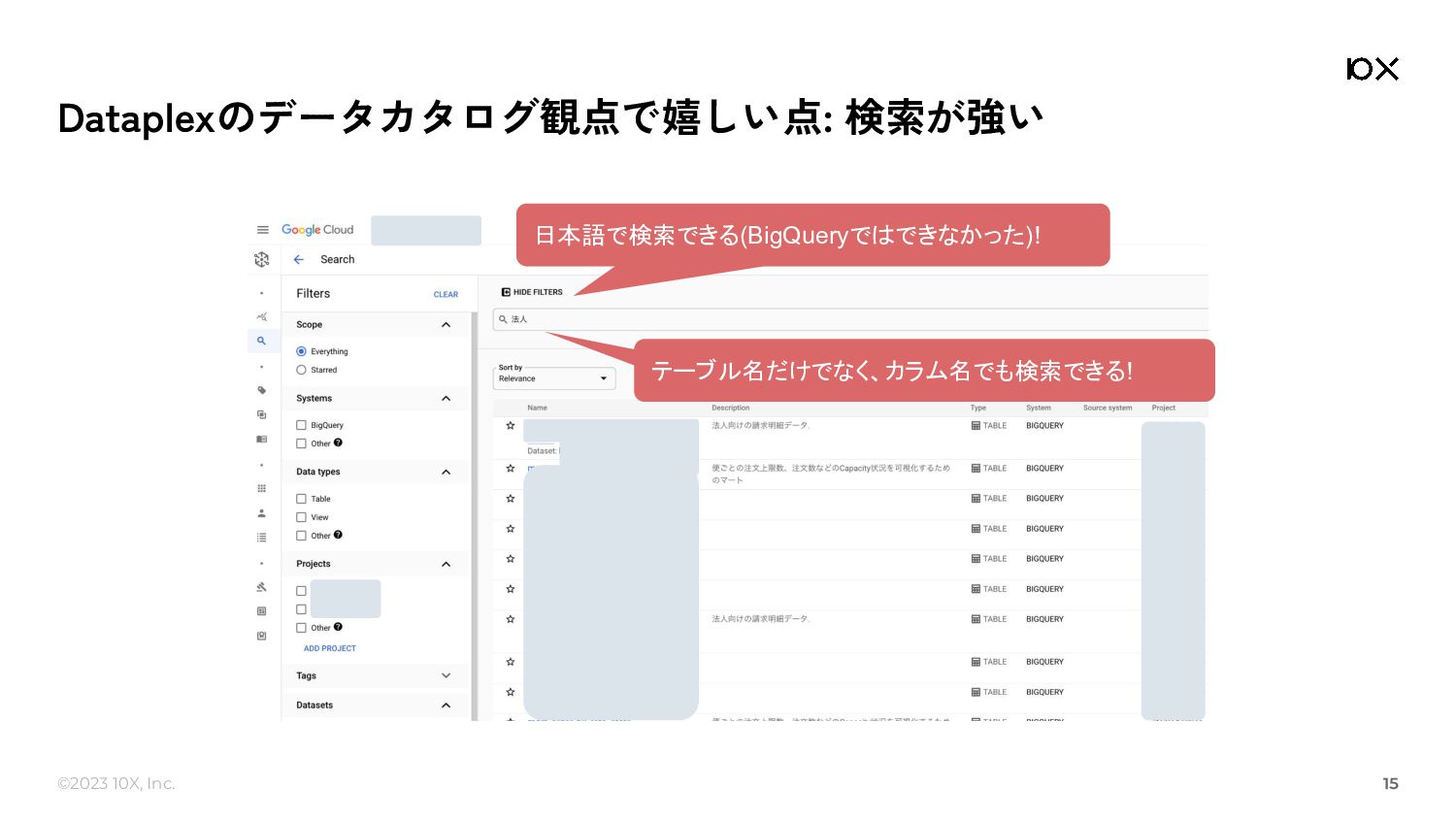Open the copy-pages icon in sidebar
The width and height of the screenshot is (1456, 819).
pos(261,414)
